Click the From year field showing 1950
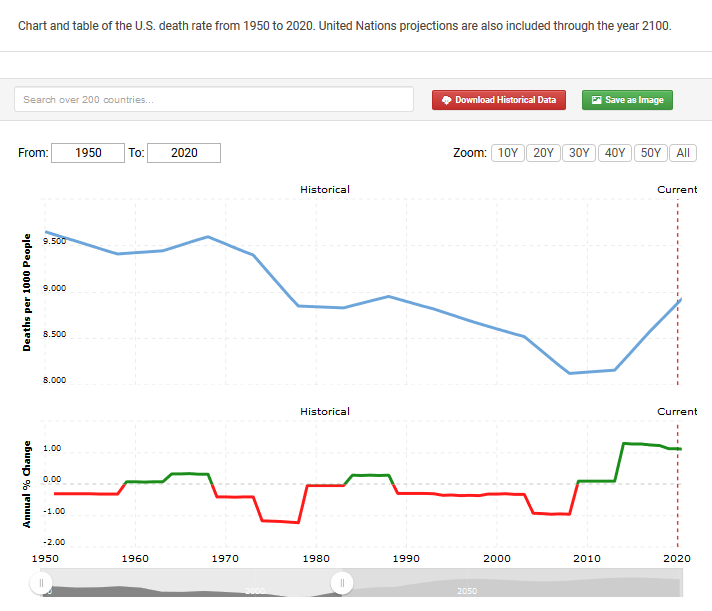 pos(87,153)
